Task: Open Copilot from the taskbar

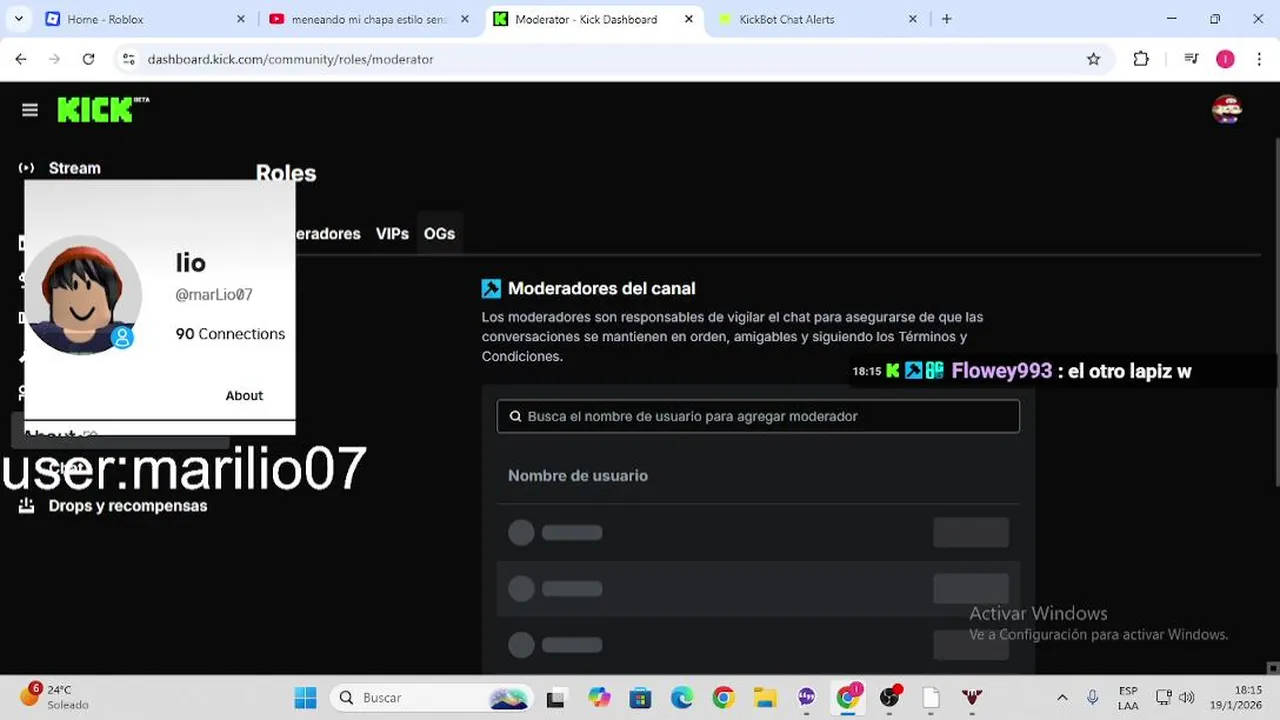Action: [x=599, y=698]
